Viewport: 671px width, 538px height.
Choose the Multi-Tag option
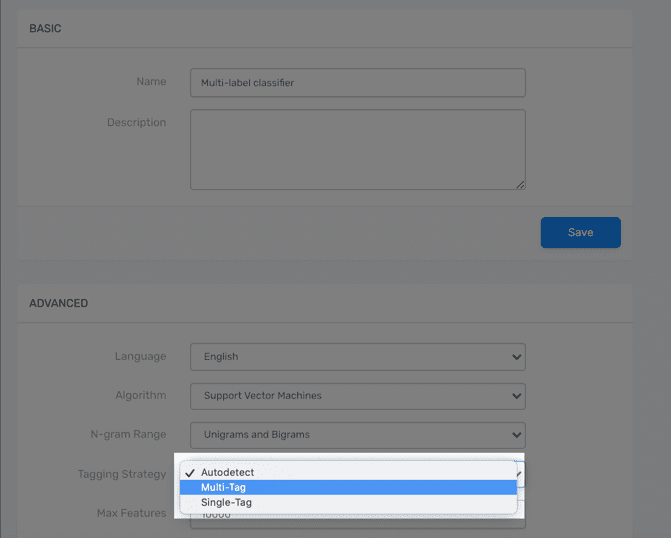pos(224,487)
